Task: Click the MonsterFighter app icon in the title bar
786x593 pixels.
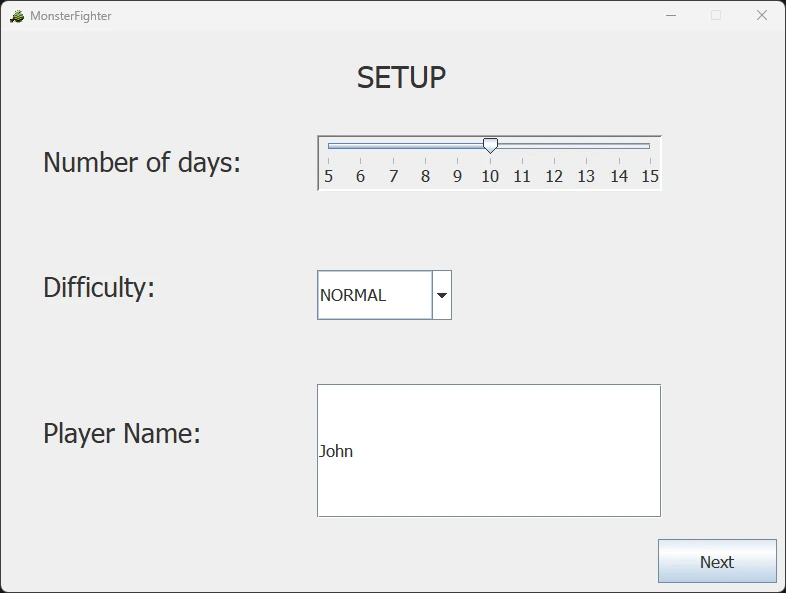Action: click(x=17, y=16)
